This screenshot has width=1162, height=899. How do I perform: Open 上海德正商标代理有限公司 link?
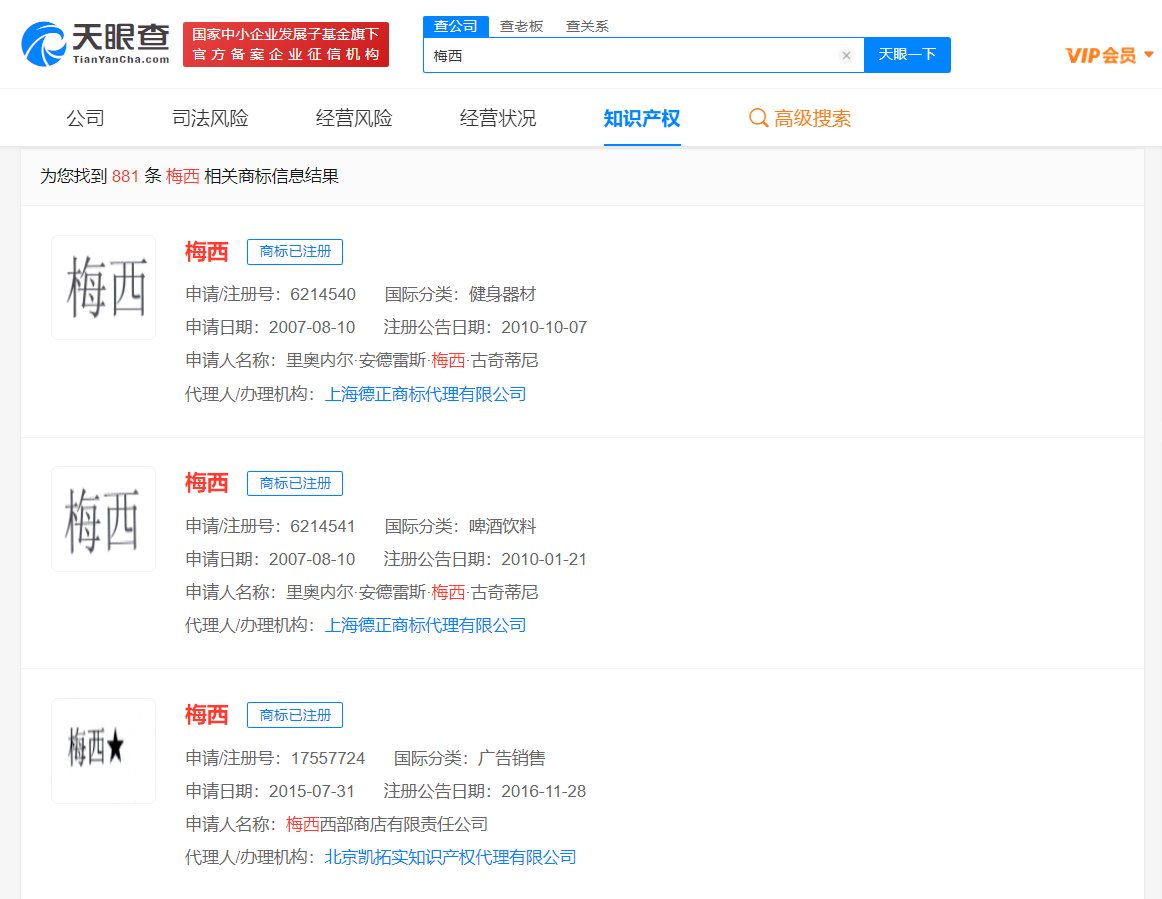(427, 393)
